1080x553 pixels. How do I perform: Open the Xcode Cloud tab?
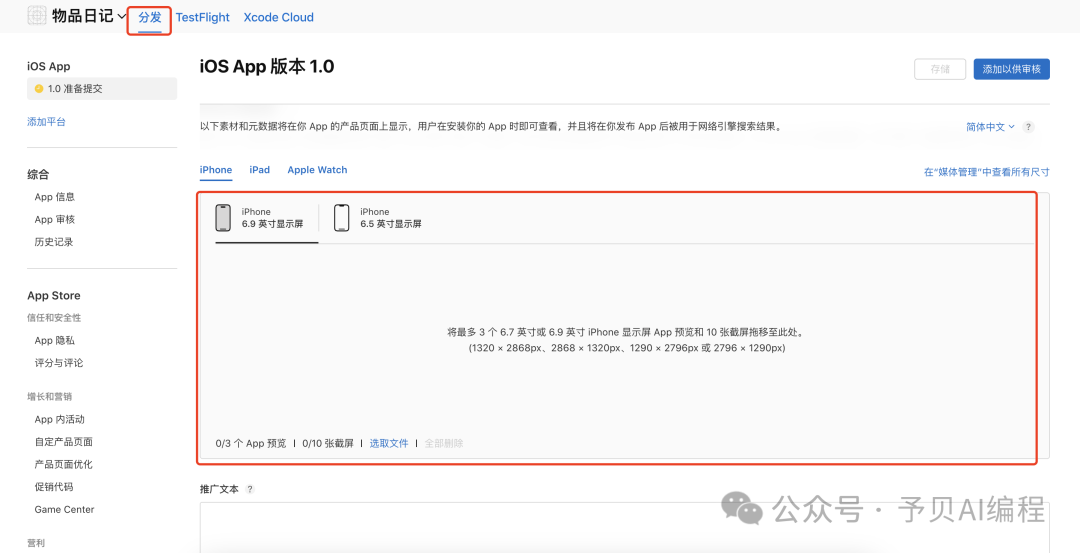[x=279, y=17]
